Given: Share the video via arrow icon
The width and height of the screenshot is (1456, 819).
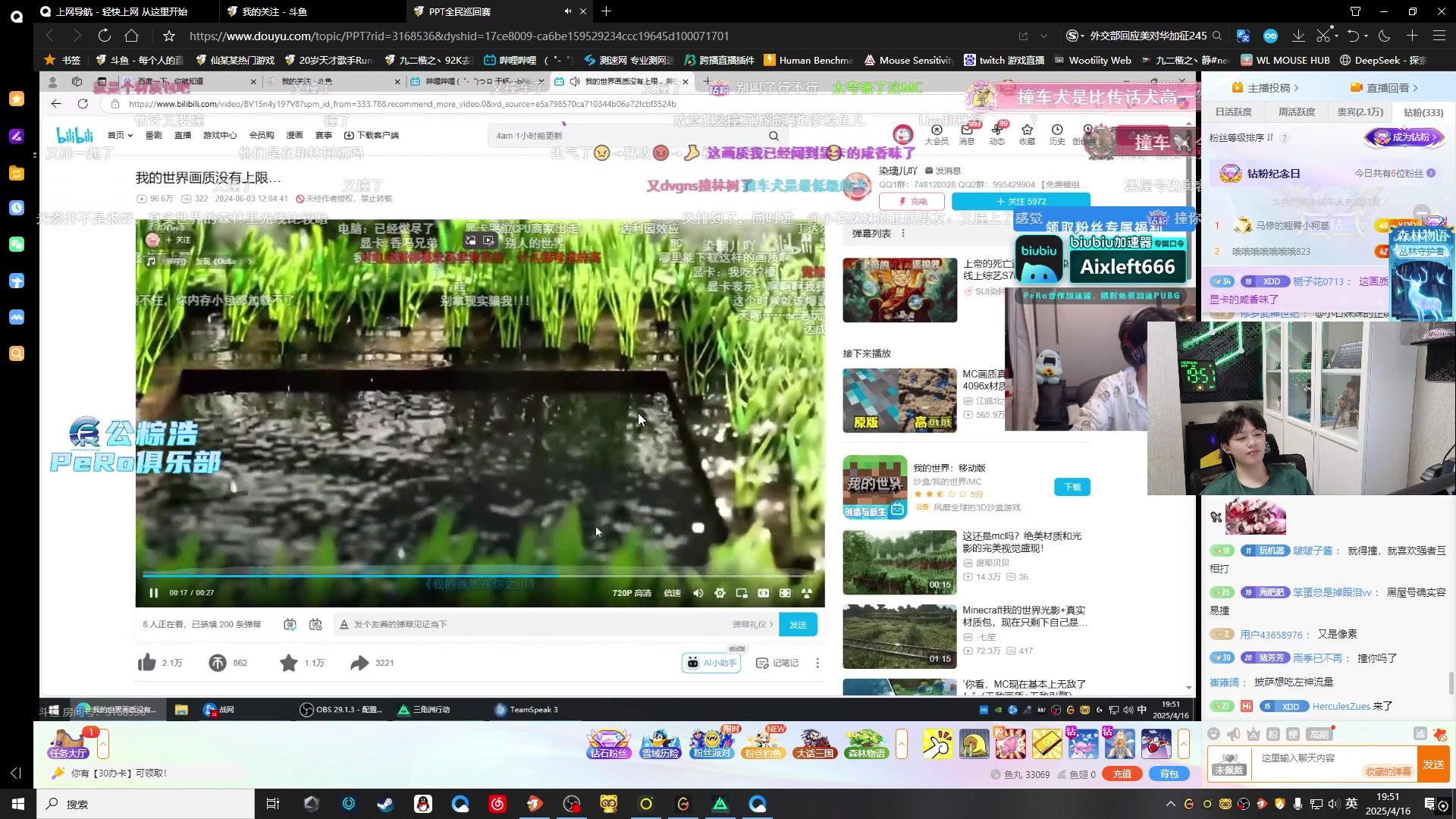Looking at the screenshot, I should click(x=359, y=663).
